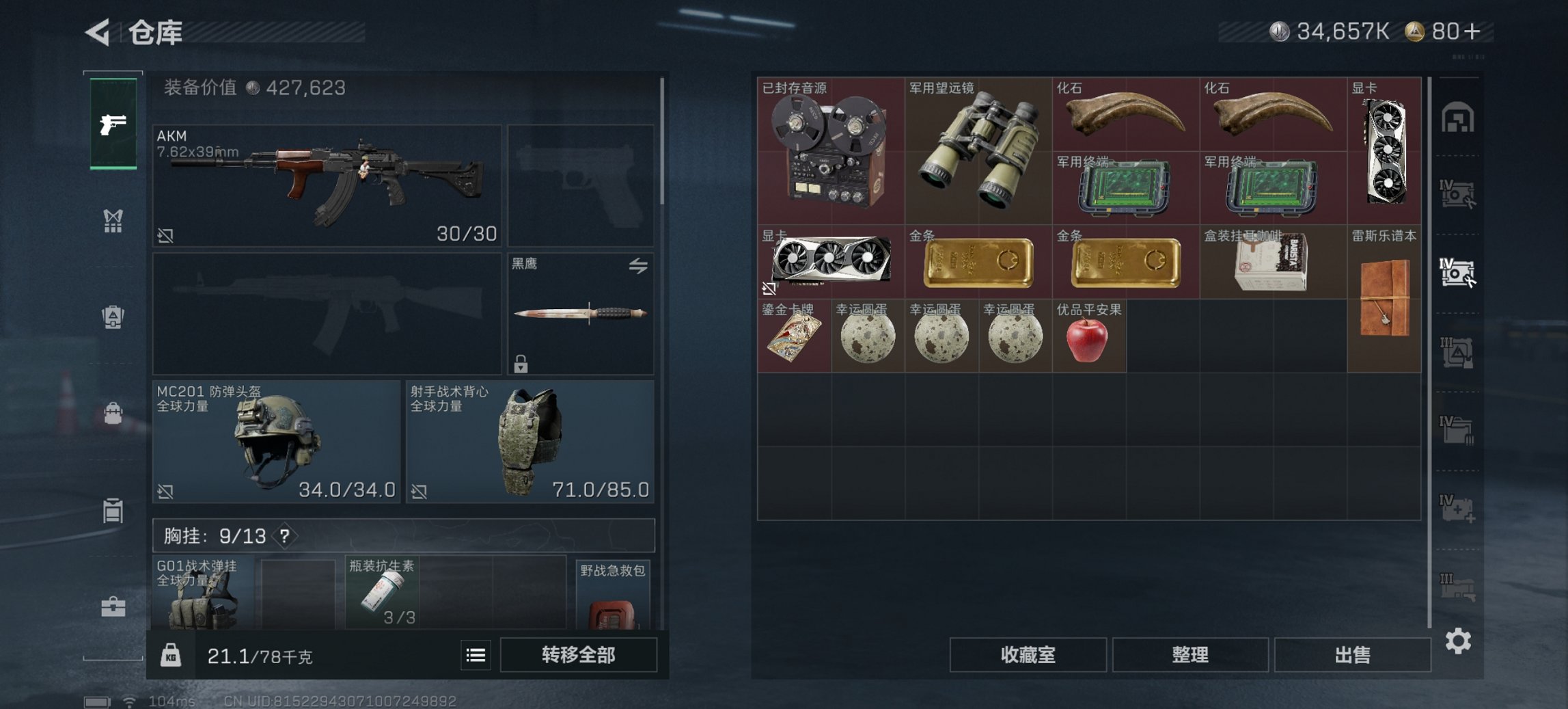Toggle the swap arrows on 黑鹰 knife slot

(638, 265)
